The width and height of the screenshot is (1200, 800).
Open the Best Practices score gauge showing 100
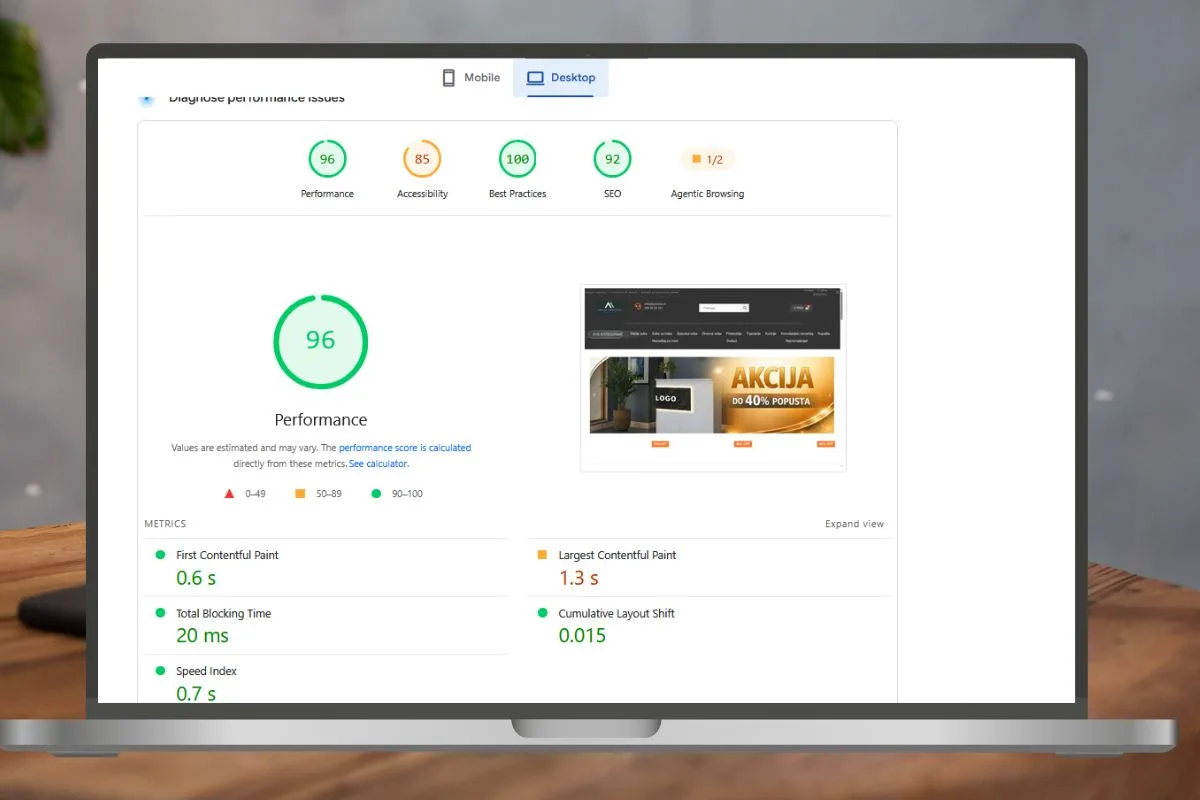click(x=517, y=159)
